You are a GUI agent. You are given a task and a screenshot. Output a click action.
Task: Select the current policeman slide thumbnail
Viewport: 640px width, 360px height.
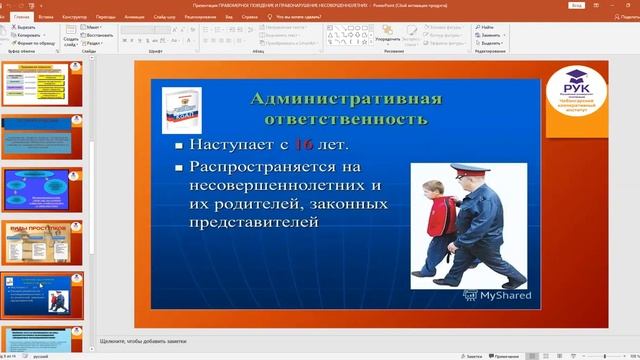42,296
